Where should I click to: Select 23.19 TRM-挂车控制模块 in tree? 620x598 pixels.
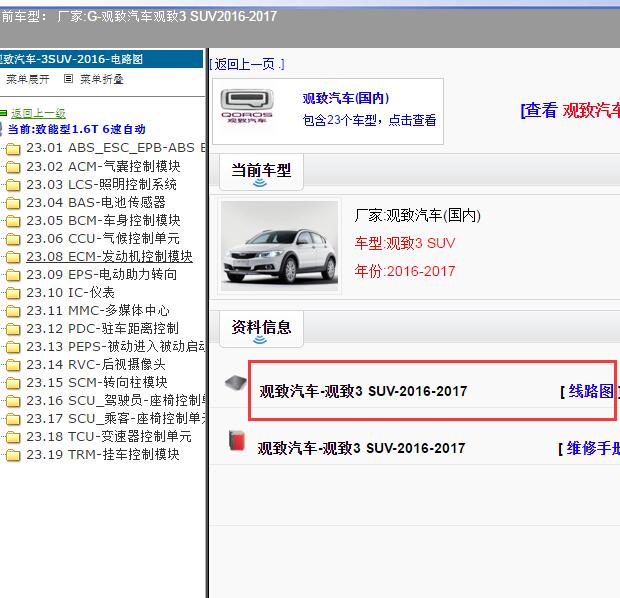(x=103, y=455)
